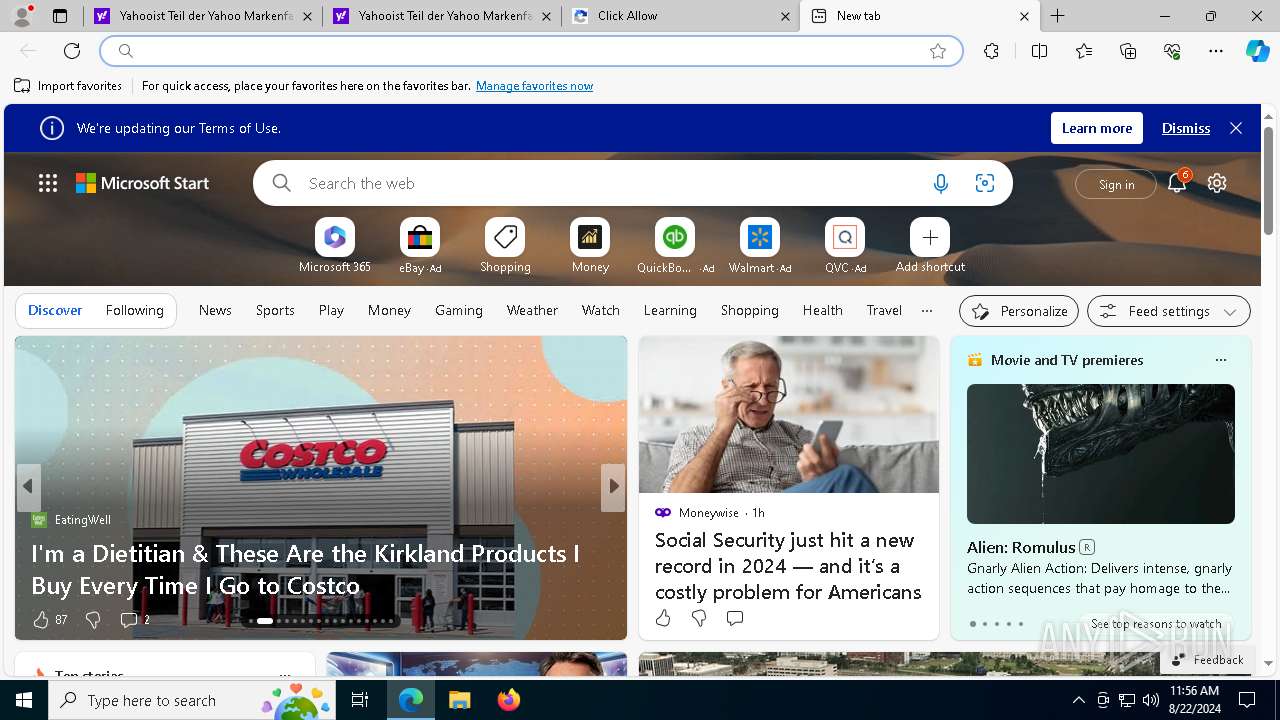
Task: Close the Terms of Use banner
Action: [x=1236, y=128]
